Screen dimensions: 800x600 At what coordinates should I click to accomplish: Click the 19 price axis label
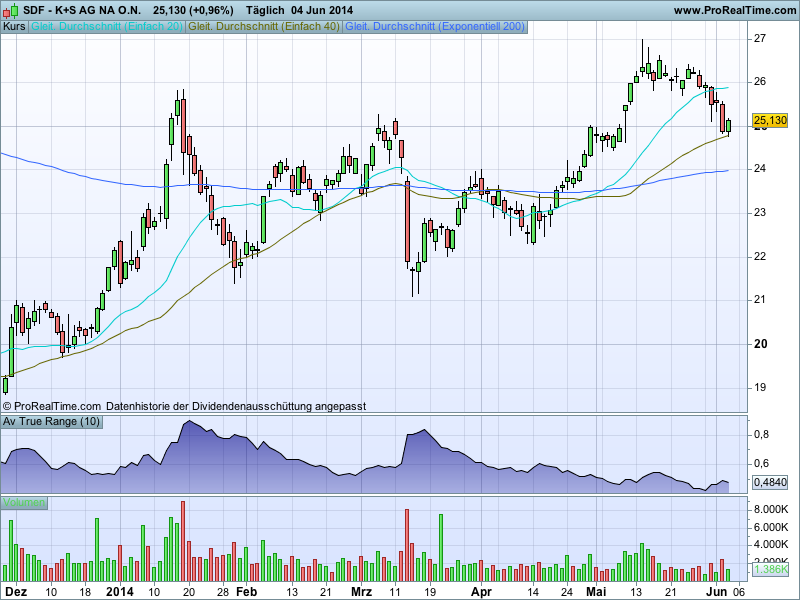(x=760, y=387)
